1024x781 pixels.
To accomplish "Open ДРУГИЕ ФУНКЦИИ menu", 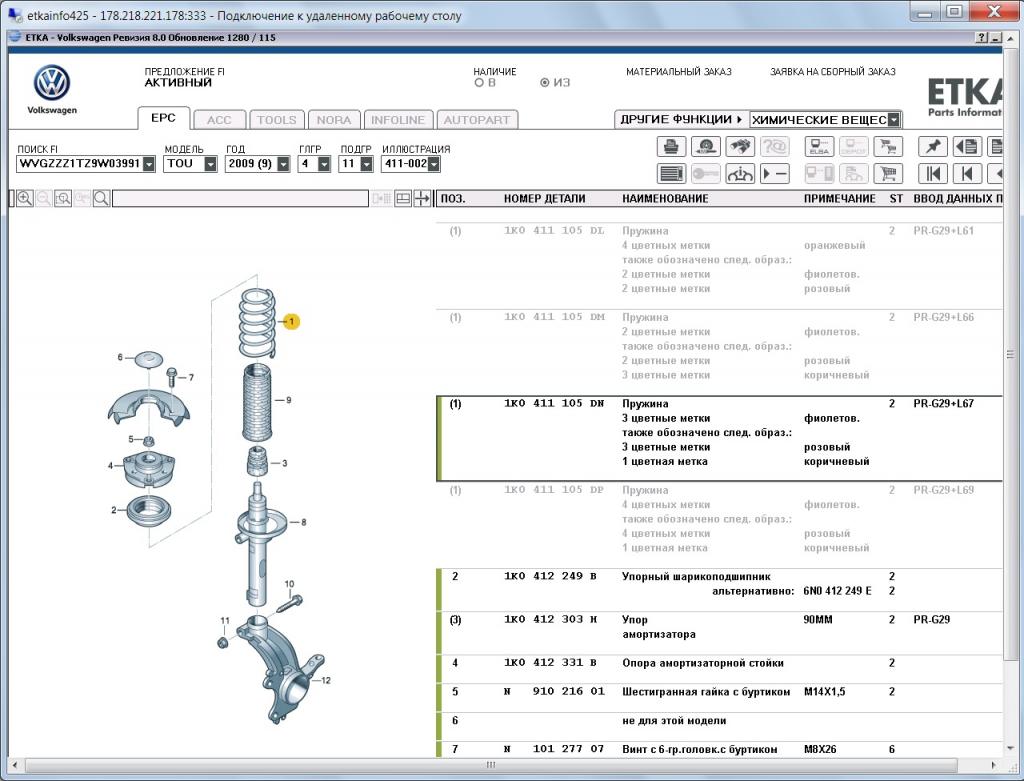I will point(681,120).
